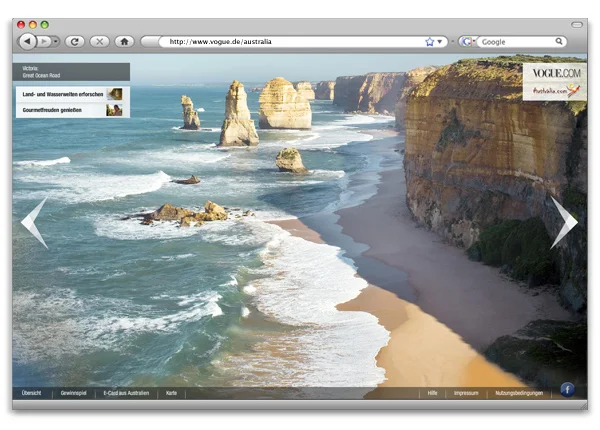Show the previous image with left arrow
600x430 pixels.
point(34,222)
